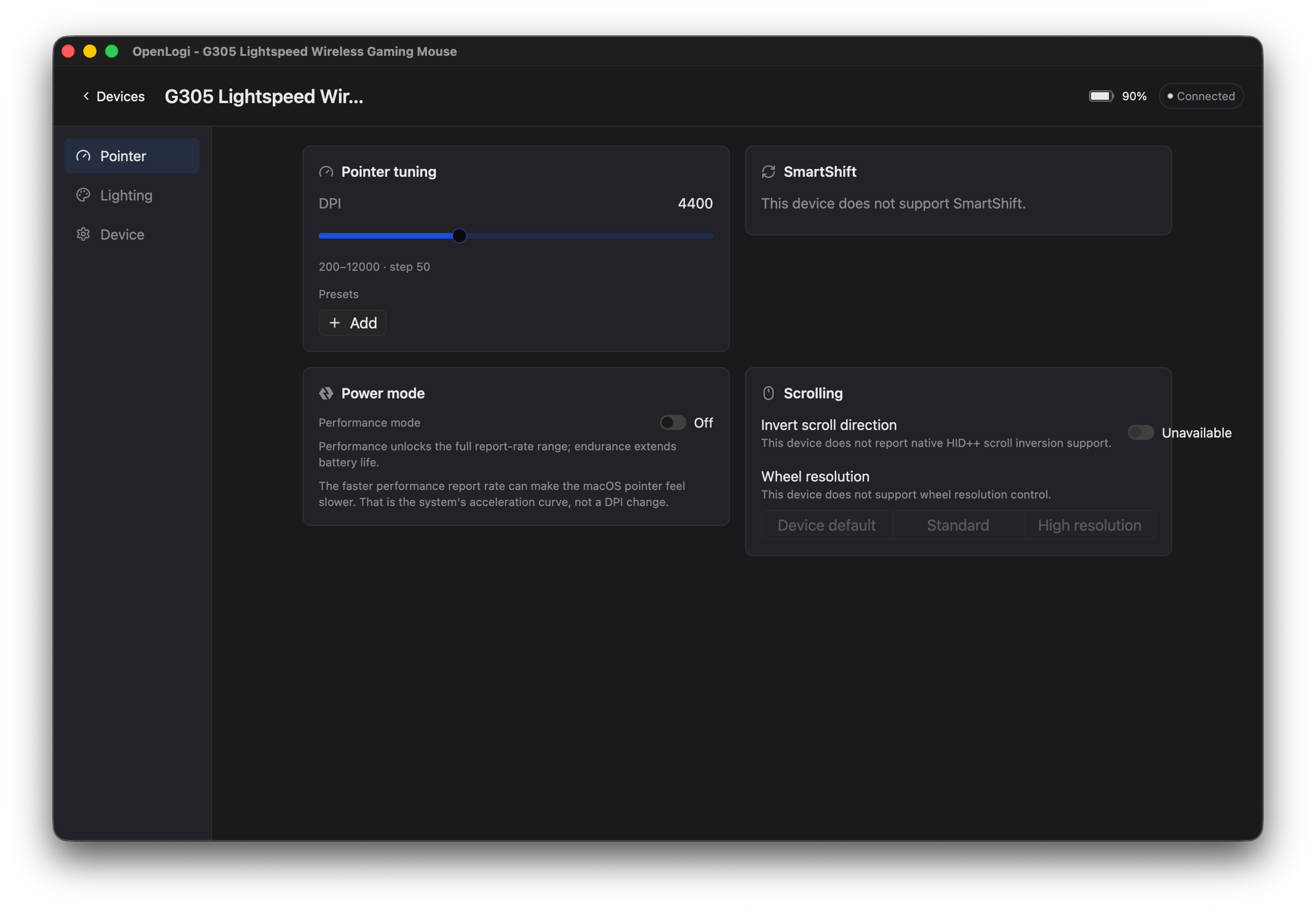Select Device default wheel resolution
The image size is (1316, 911).
tap(826, 526)
